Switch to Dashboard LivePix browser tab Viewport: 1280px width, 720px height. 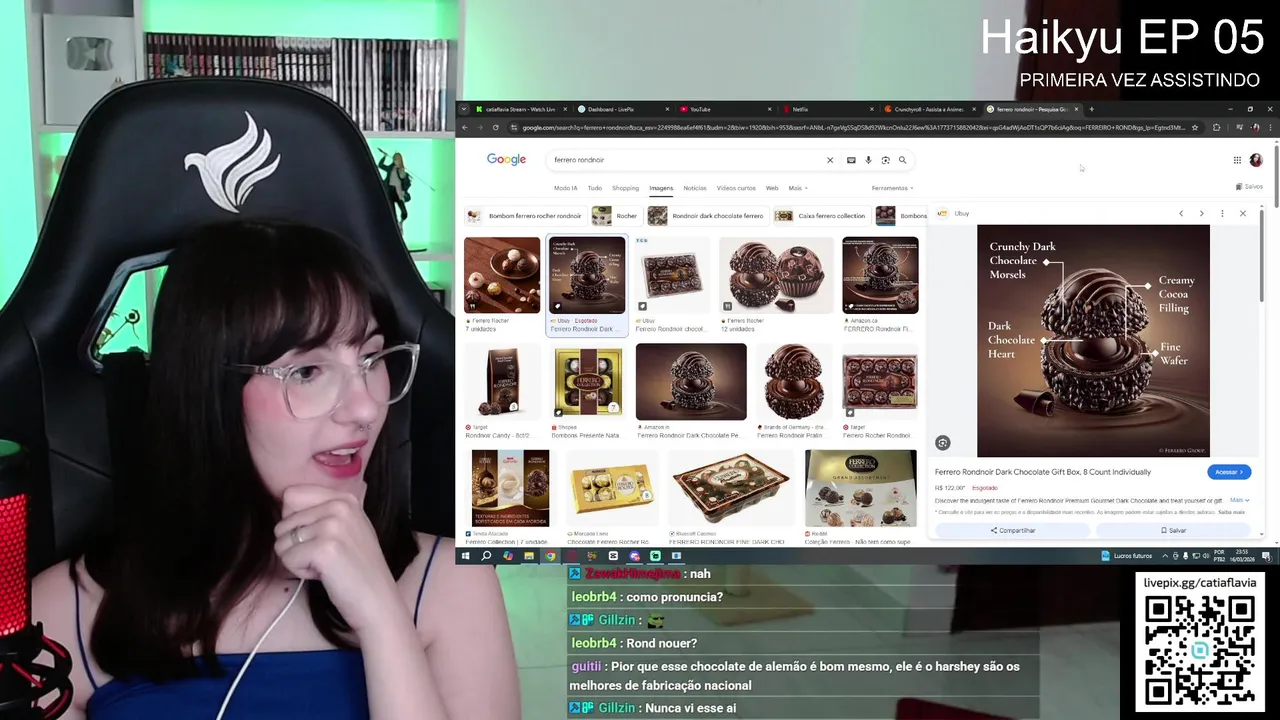pos(621,109)
